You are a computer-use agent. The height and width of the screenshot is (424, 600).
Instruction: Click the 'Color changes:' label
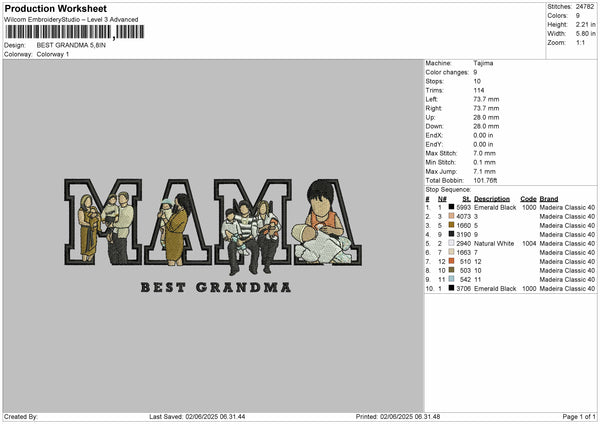pos(447,72)
